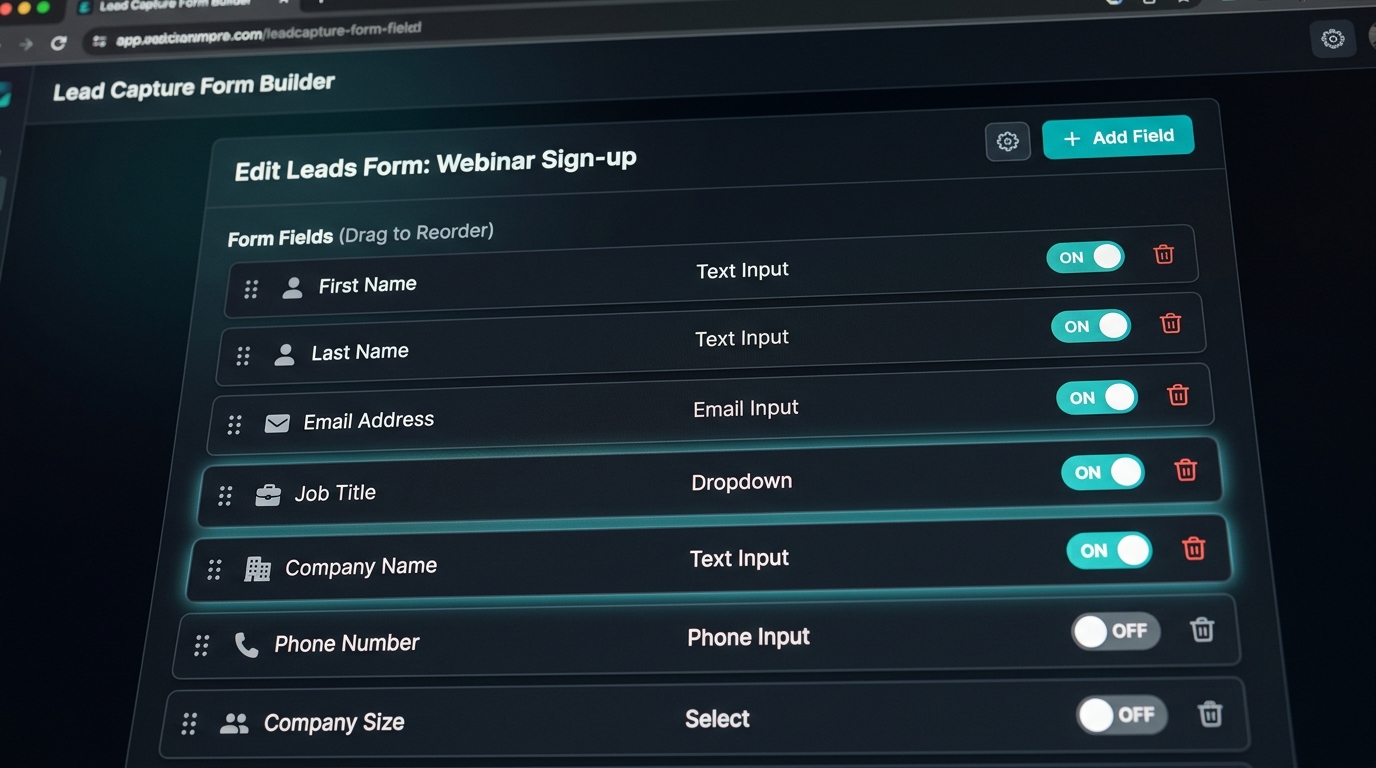Click the "Select" type for Company Size
Viewport: 1376px width, 768px height.
click(718, 718)
